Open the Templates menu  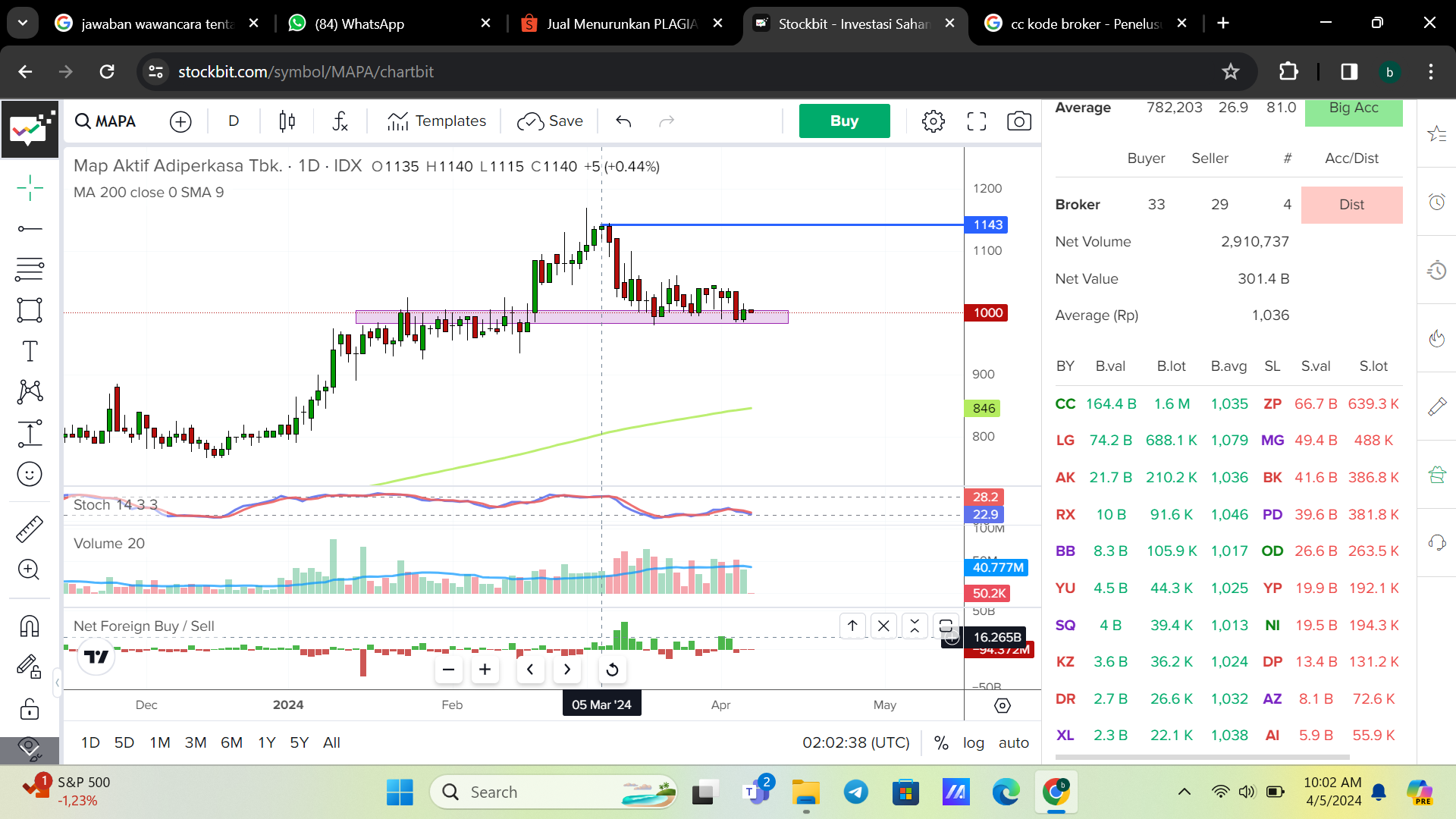(x=436, y=121)
